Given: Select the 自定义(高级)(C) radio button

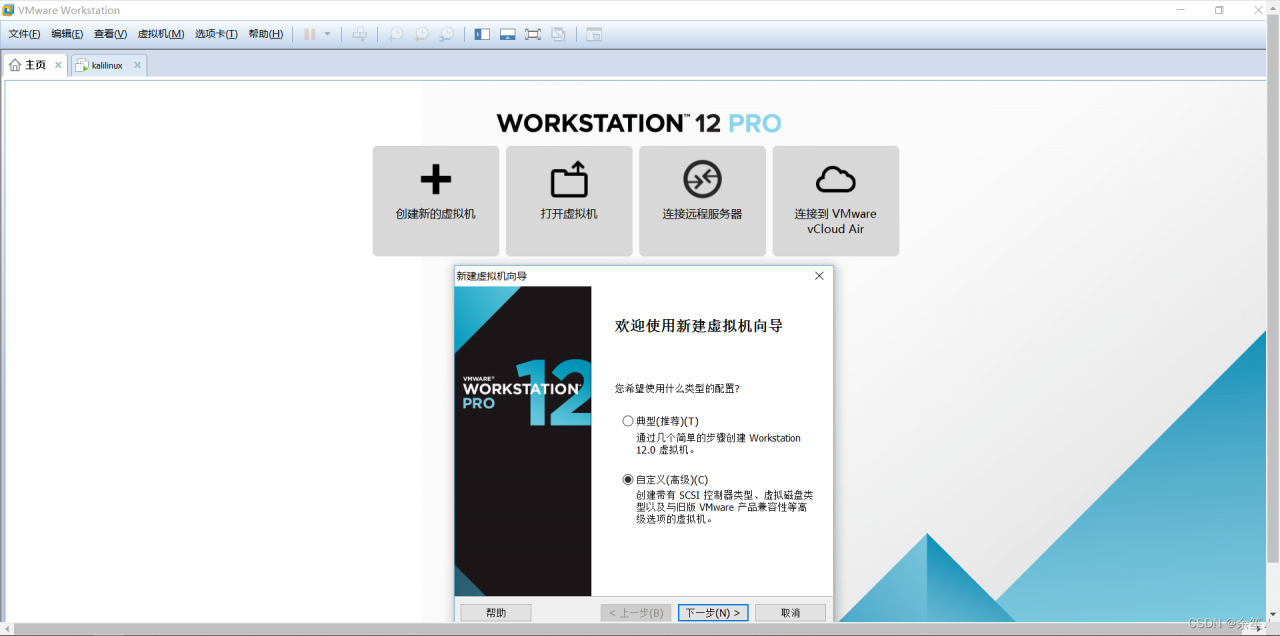Looking at the screenshot, I should pyautogui.click(x=628, y=480).
